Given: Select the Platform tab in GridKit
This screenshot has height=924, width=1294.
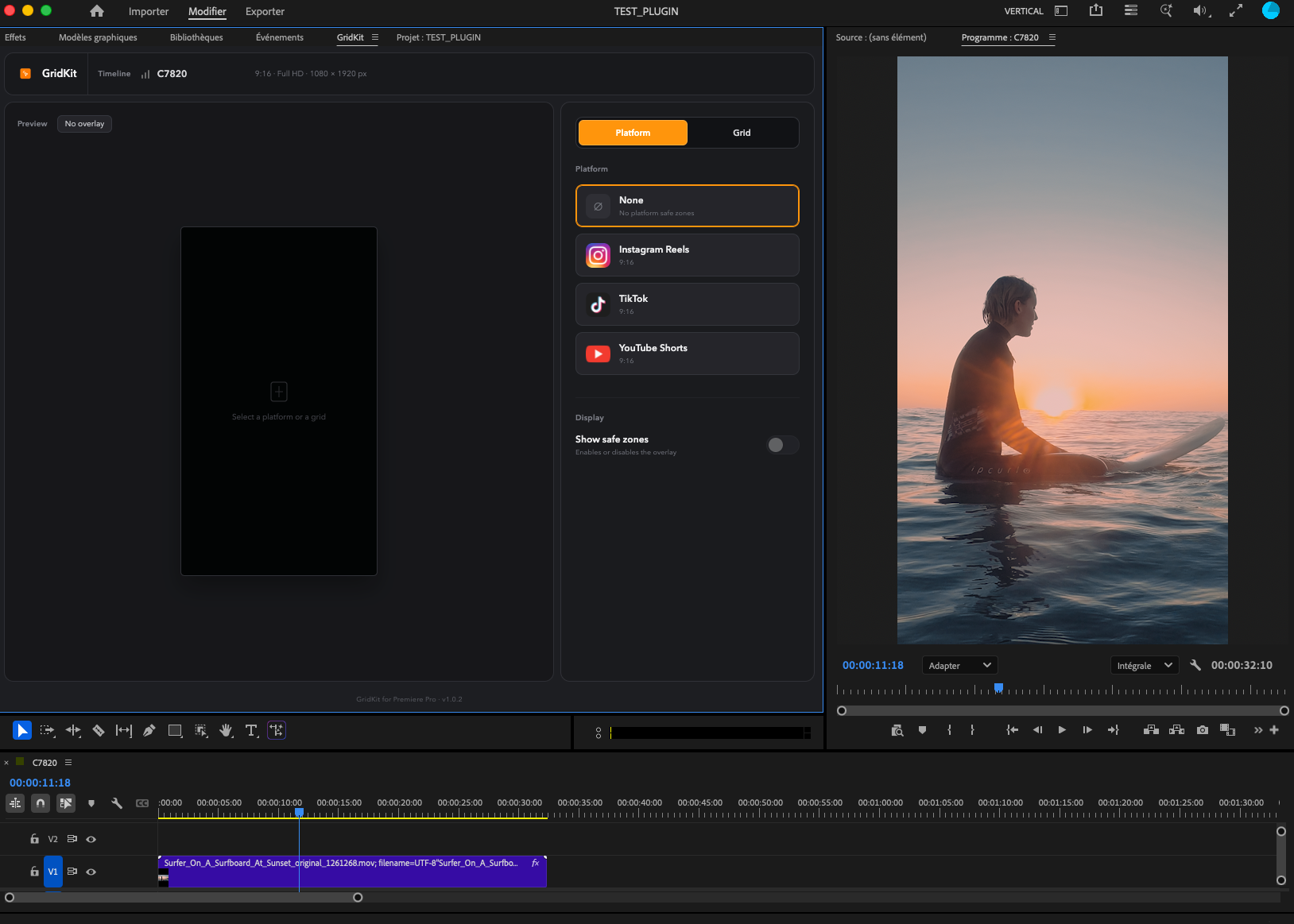Looking at the screenshot, I should (633, 133).
